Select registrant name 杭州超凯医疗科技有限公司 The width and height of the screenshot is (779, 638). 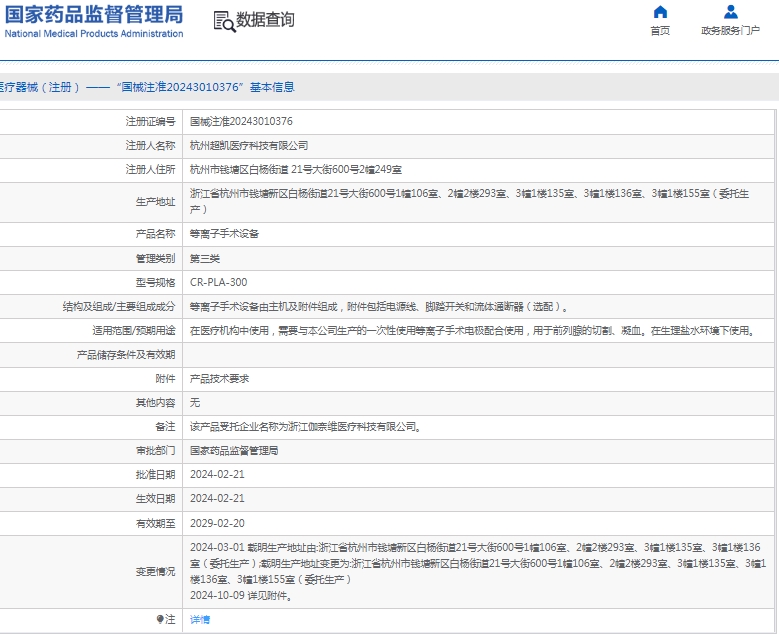[x=249, y=146]
